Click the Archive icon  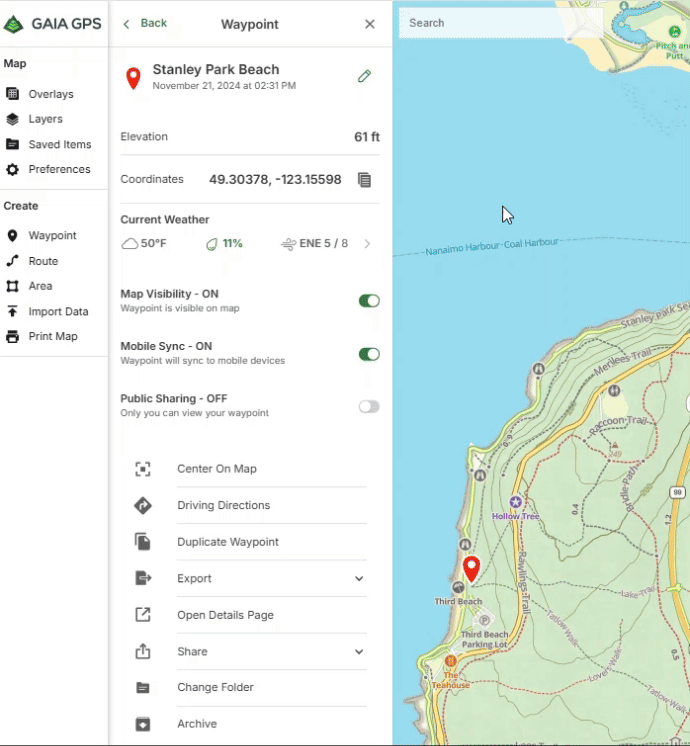click(x=143, y=724)
